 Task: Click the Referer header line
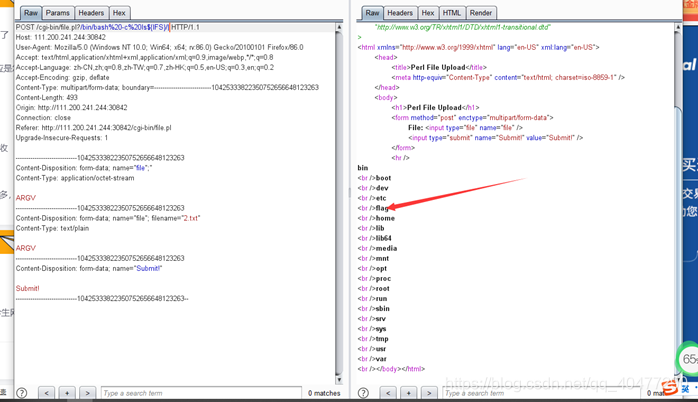pyautogui.click(x=93, y=128)
